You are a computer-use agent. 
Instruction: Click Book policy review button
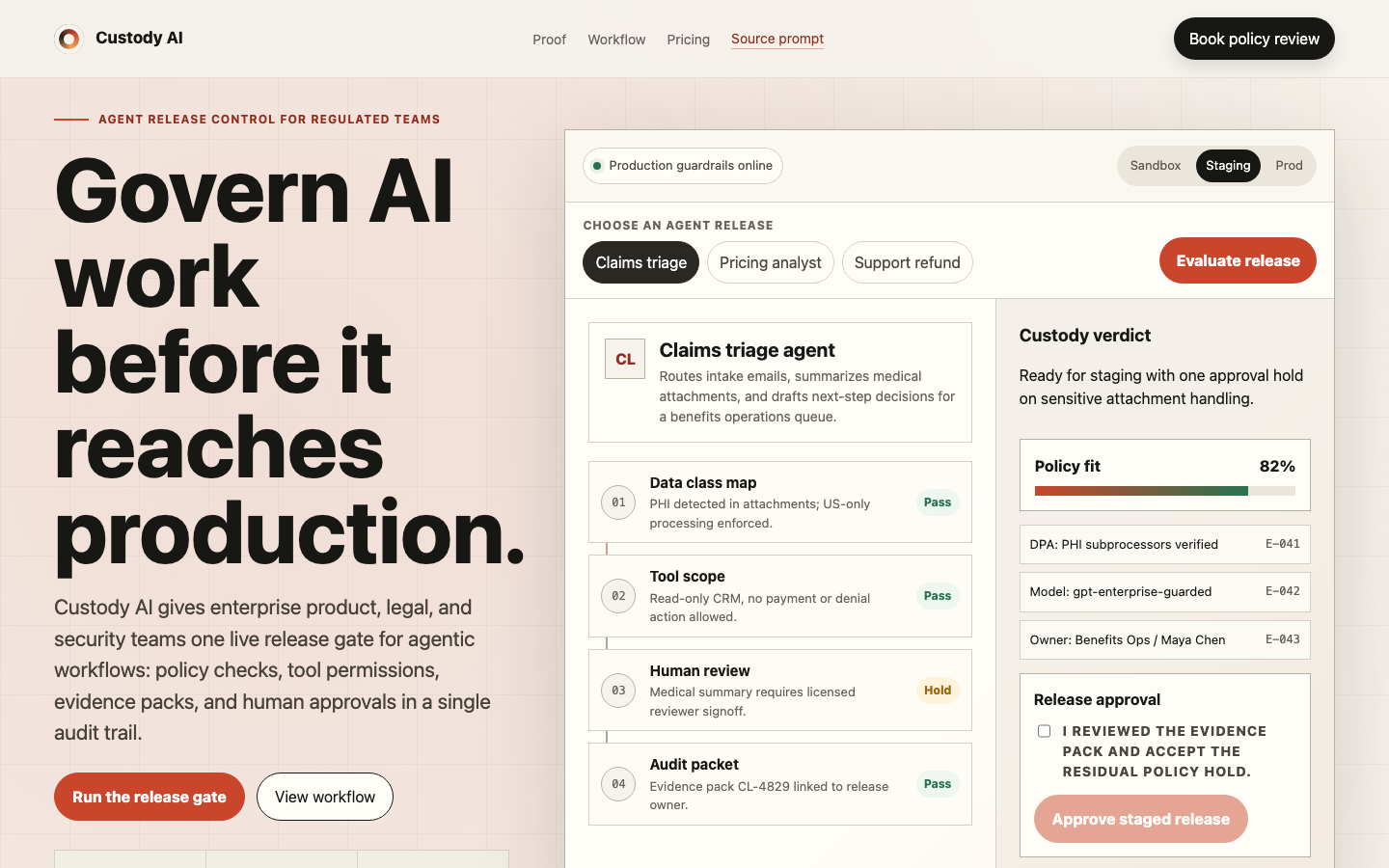1254,39
